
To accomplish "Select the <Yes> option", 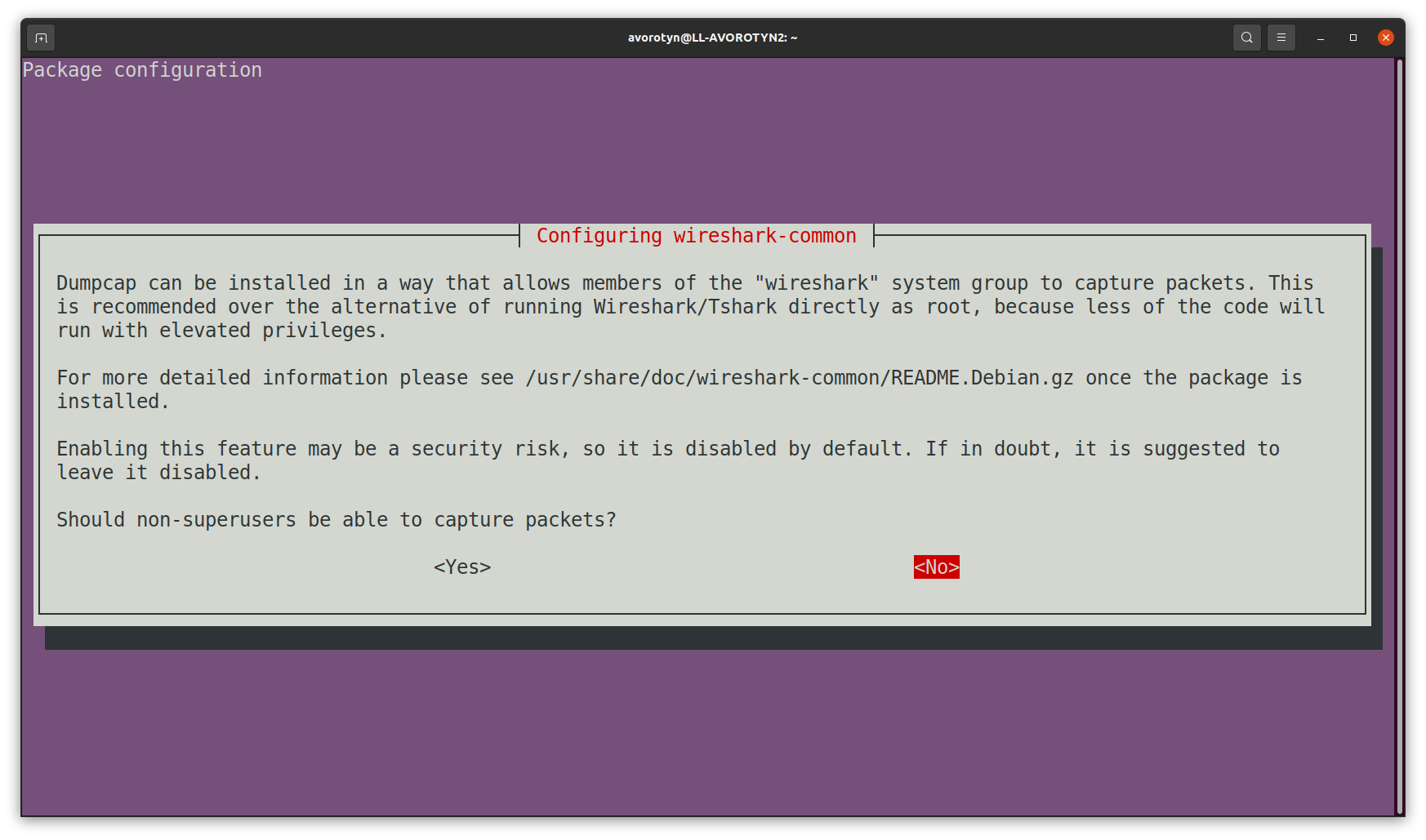I will (462, 567).
